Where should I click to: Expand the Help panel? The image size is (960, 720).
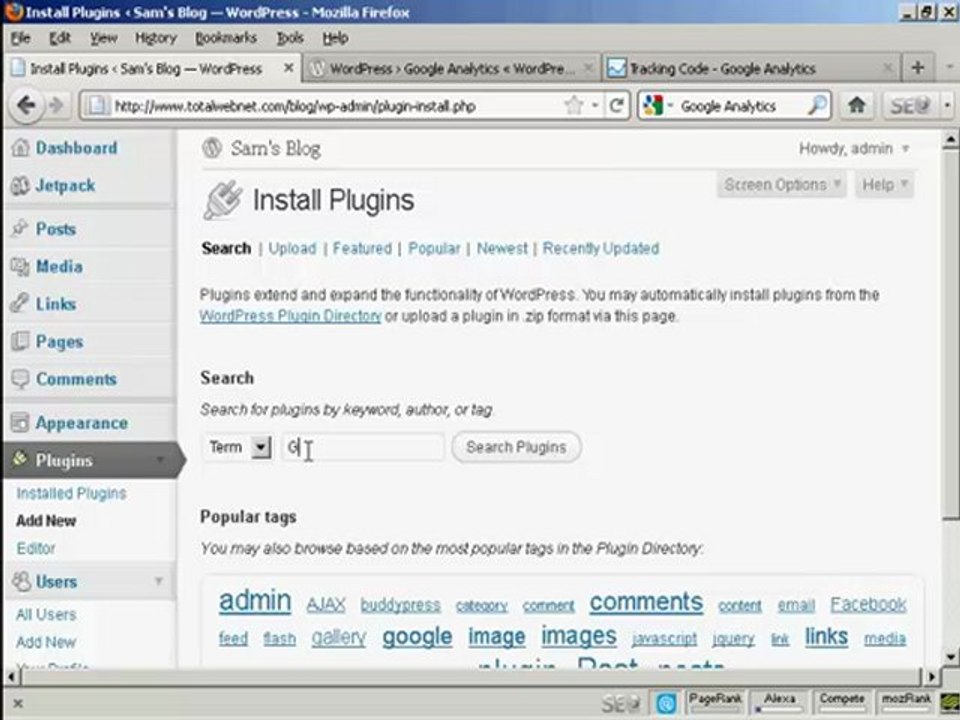pyautogui.click(x=885, y=184)
